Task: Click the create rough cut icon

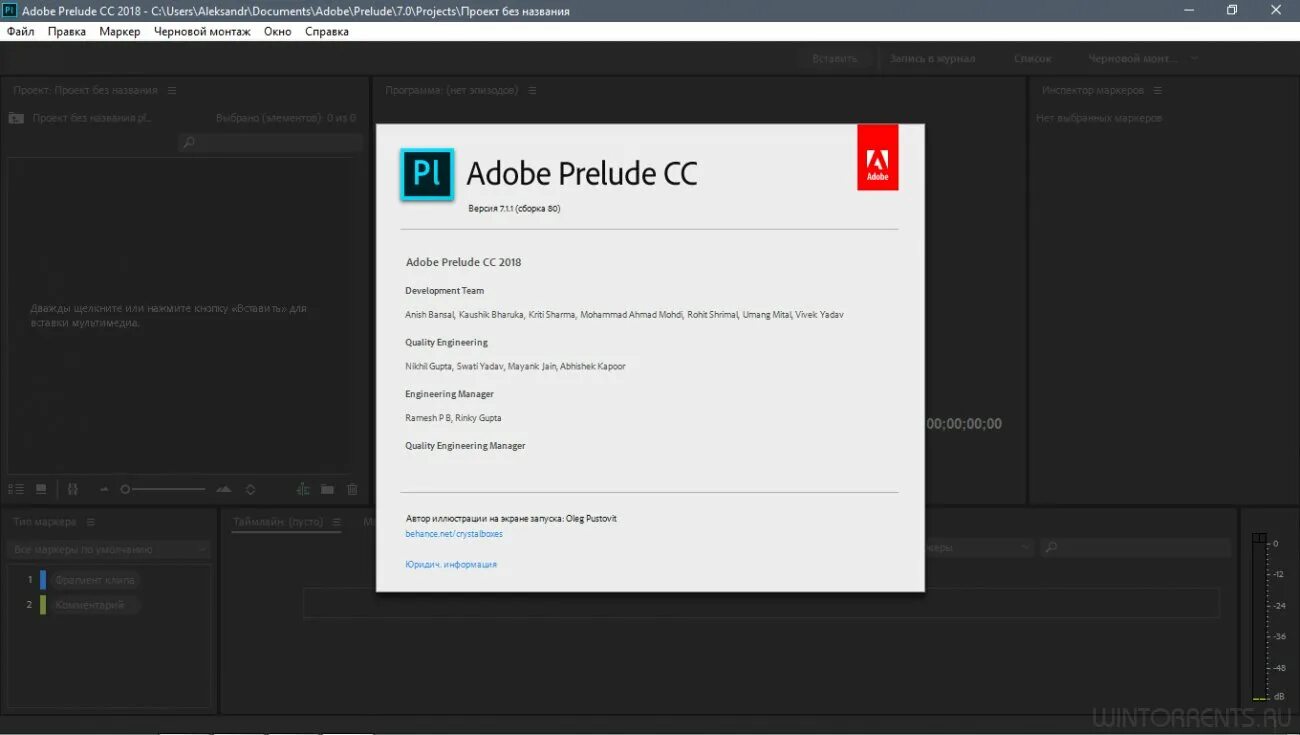Action: pyautogui.click(x=303, y=489)
